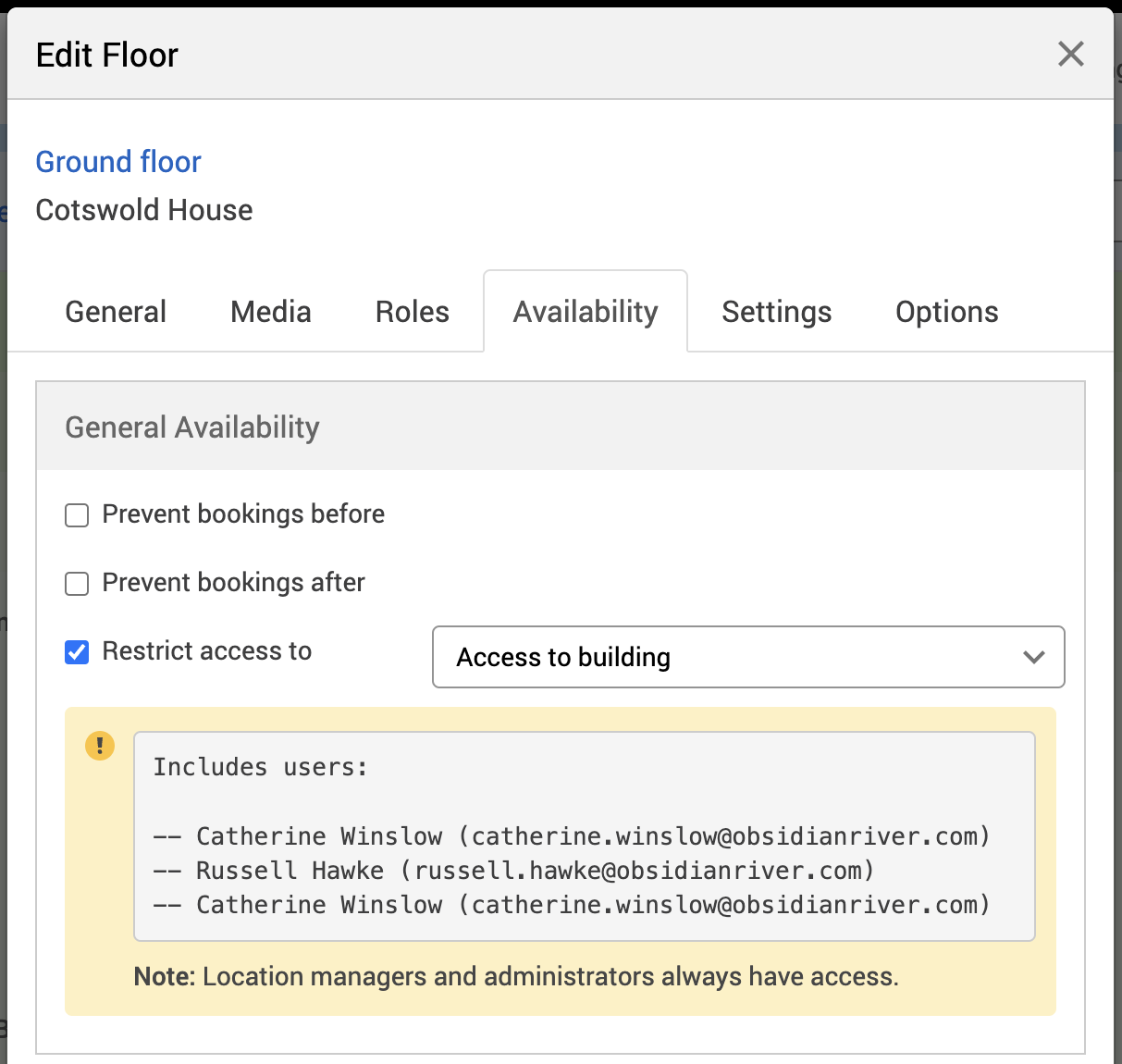Screen dimensions: 1122x1064
Task: Select the Availability tab
Action: (586, 312)
